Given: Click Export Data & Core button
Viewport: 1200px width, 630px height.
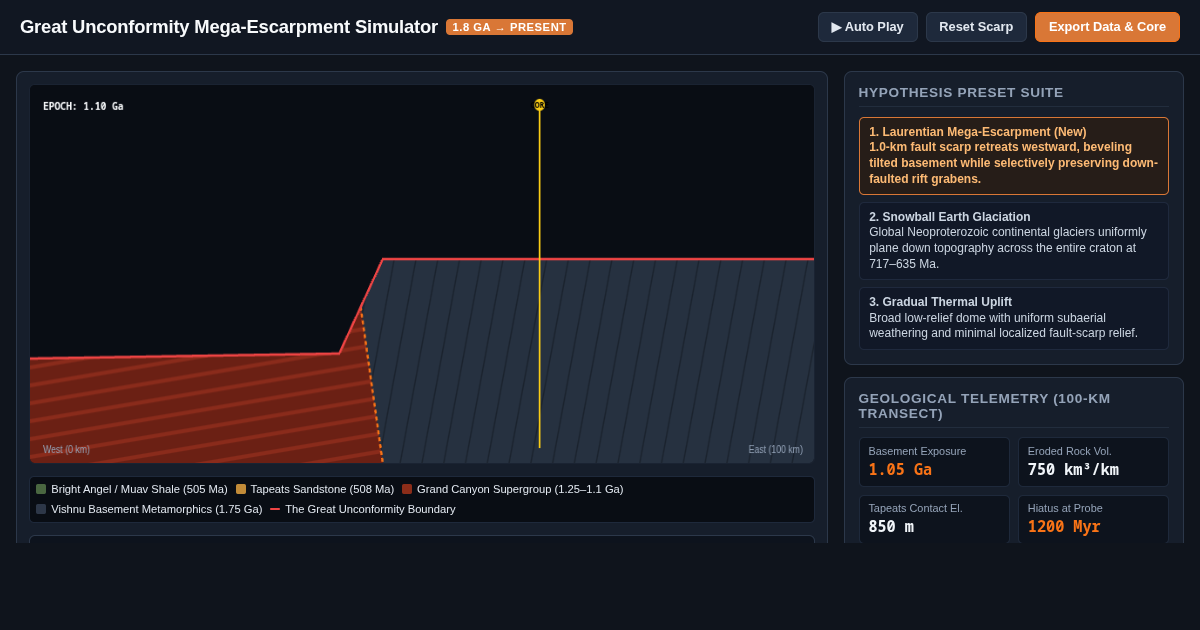Looking at the screenshot, I should 1107,27.
